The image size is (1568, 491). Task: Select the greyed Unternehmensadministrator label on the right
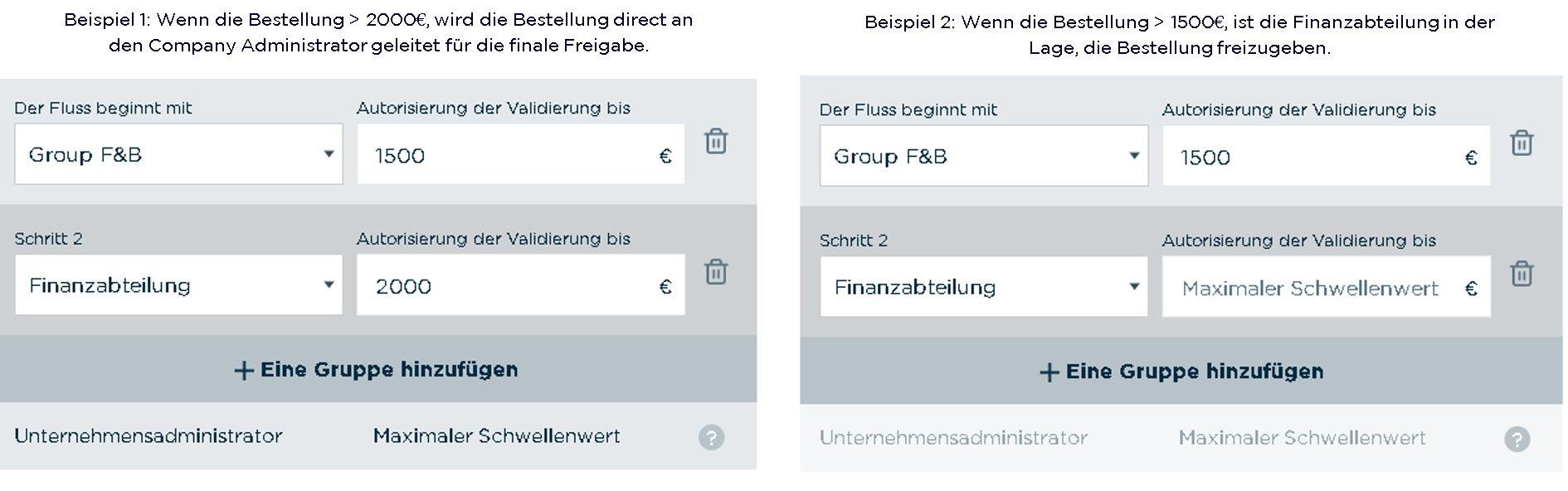954,438
